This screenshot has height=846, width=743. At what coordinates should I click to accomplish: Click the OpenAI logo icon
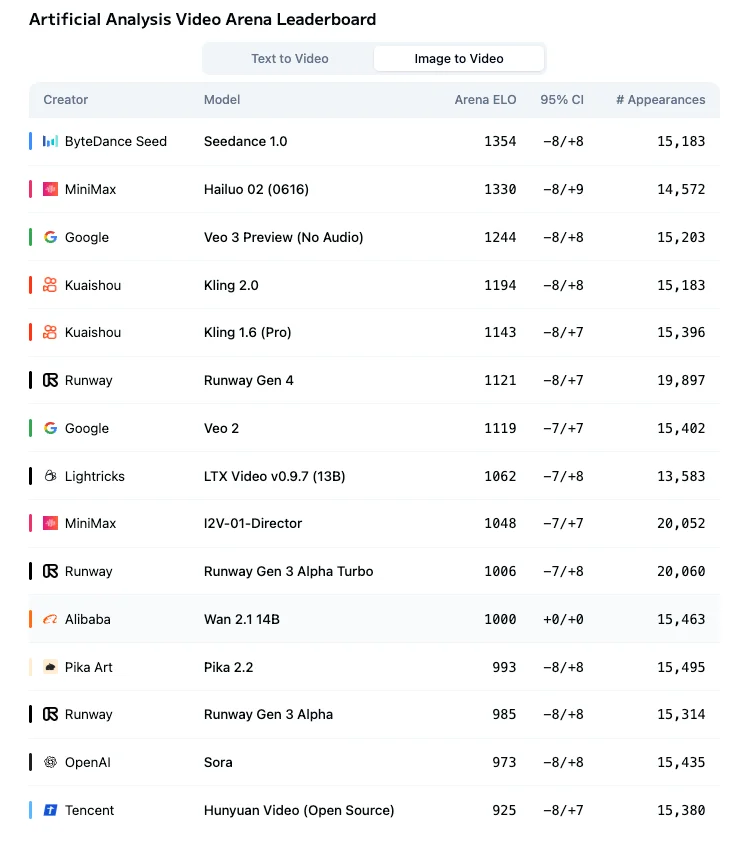(x=50, y=762)
